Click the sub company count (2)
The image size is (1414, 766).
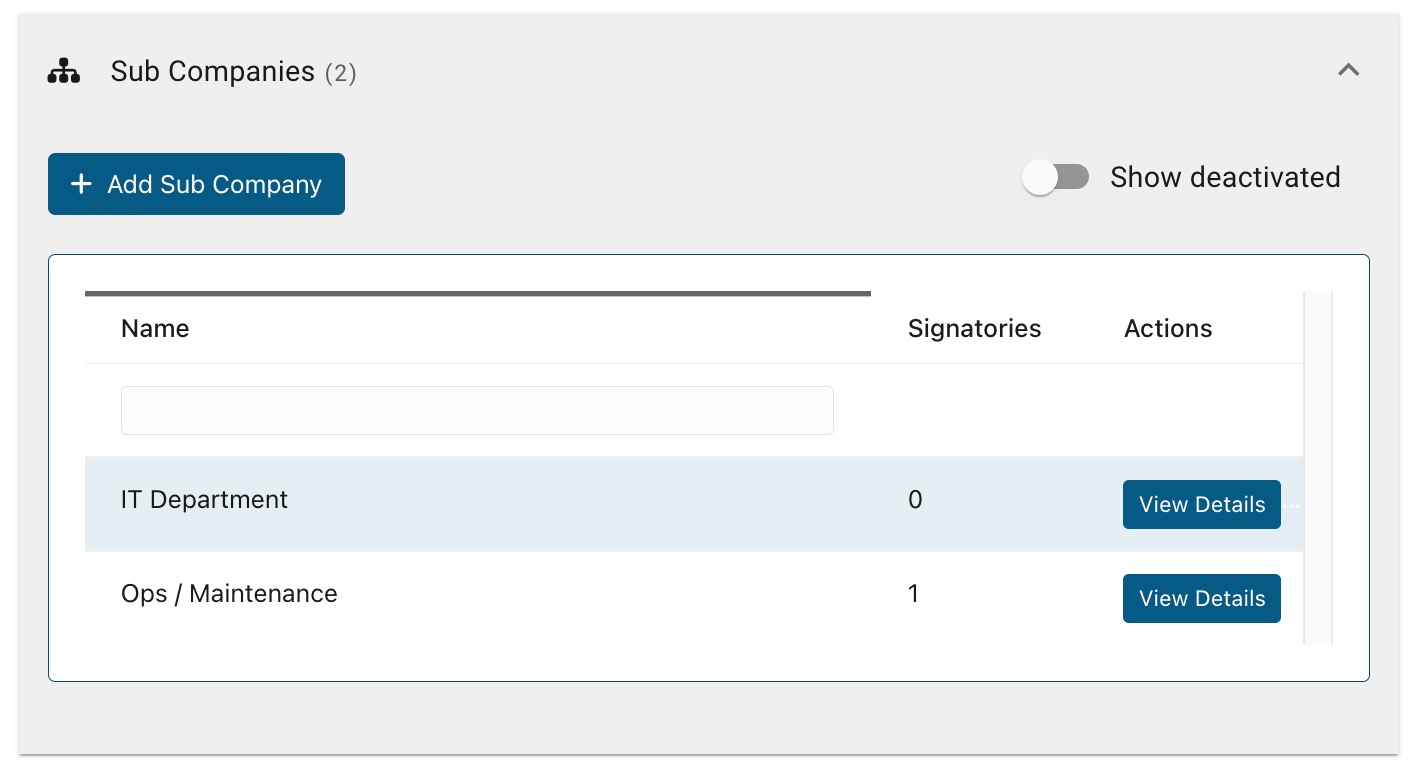coord(340,73)
